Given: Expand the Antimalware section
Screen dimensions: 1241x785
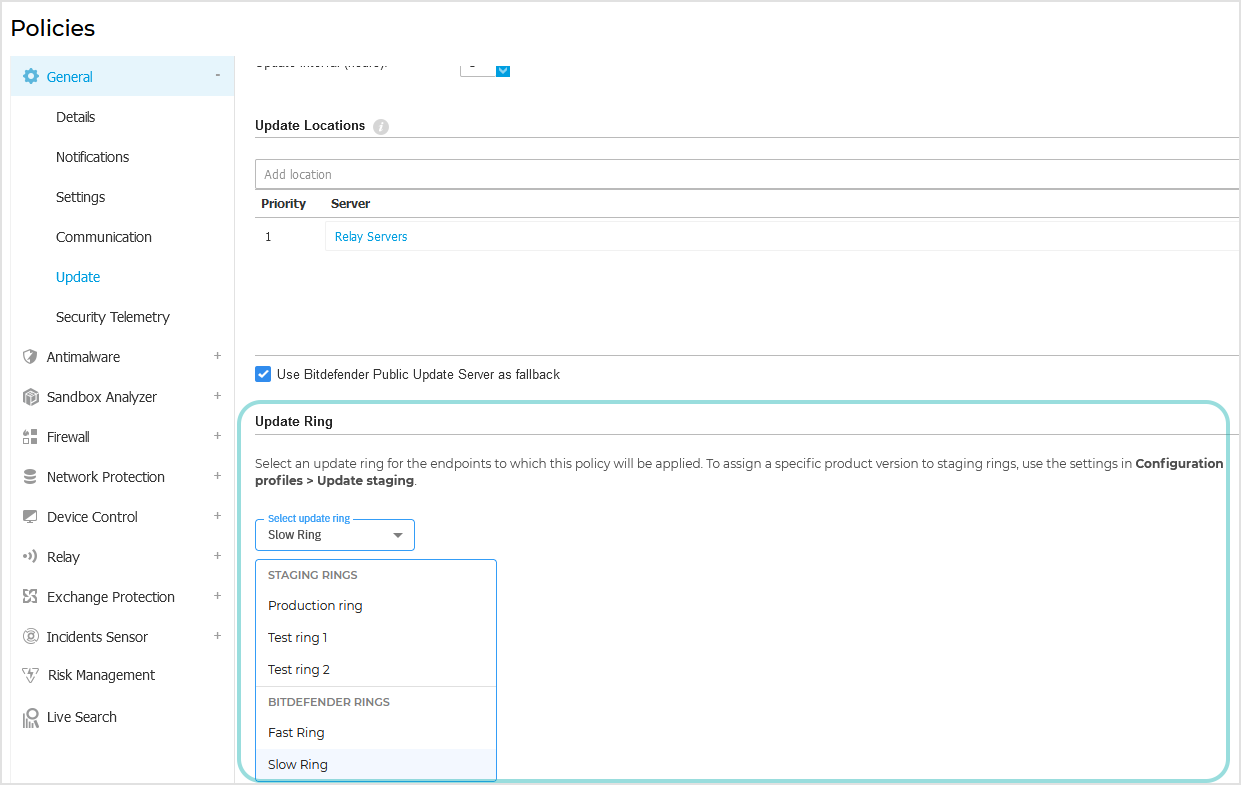Looking at the screenshot, I should [x=217, y=356].
